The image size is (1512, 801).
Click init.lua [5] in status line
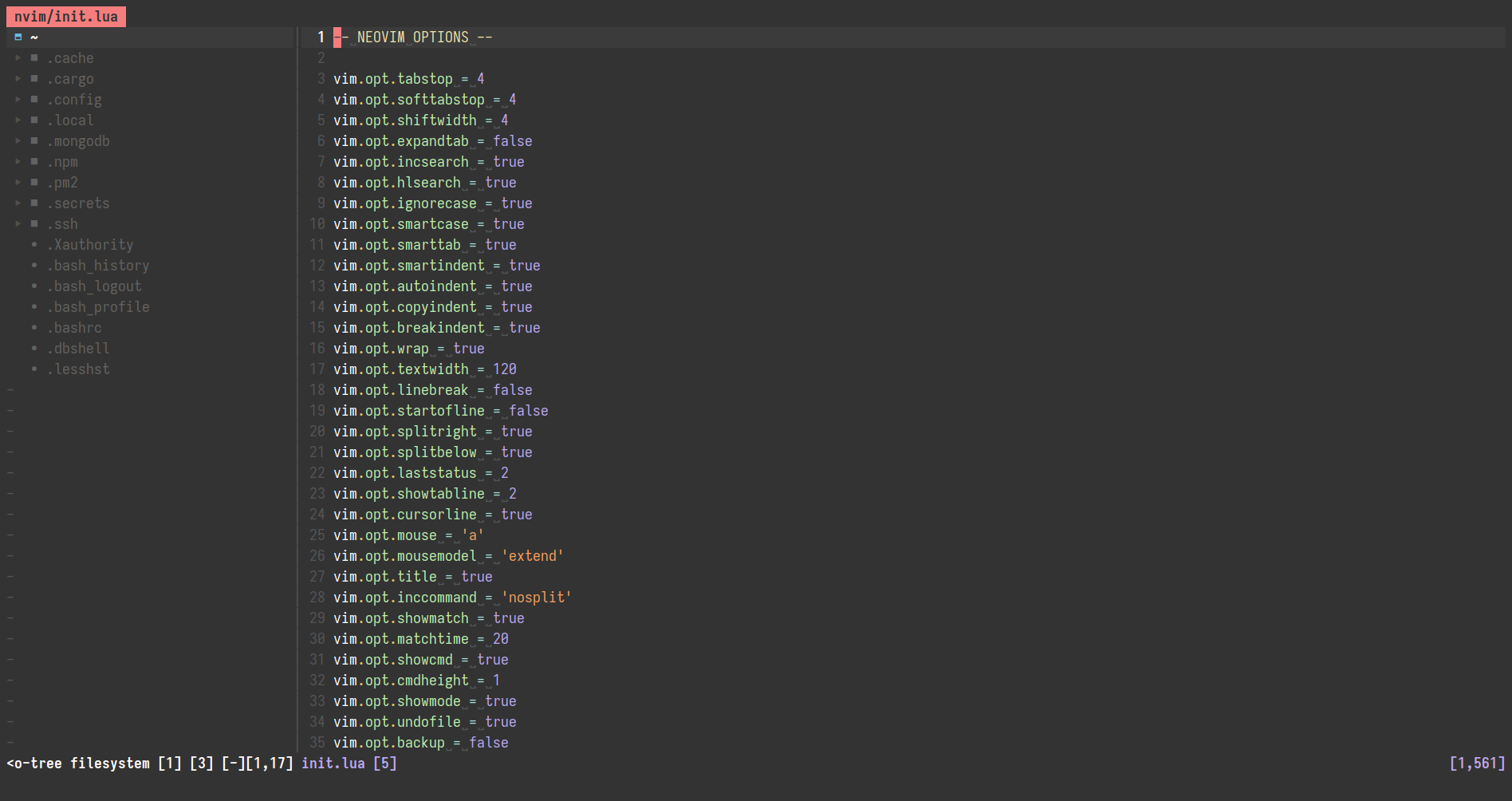pos(349,763)
